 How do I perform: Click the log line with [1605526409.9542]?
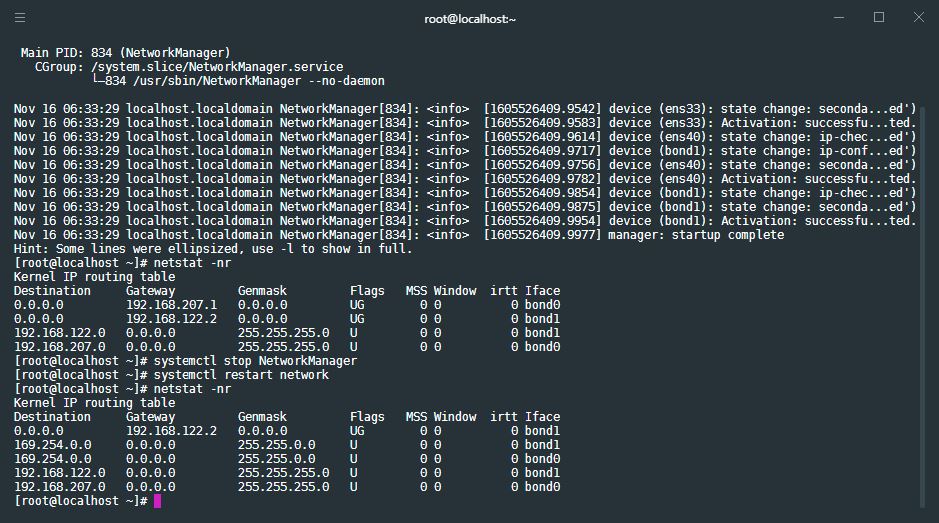[x=465, y=109]
